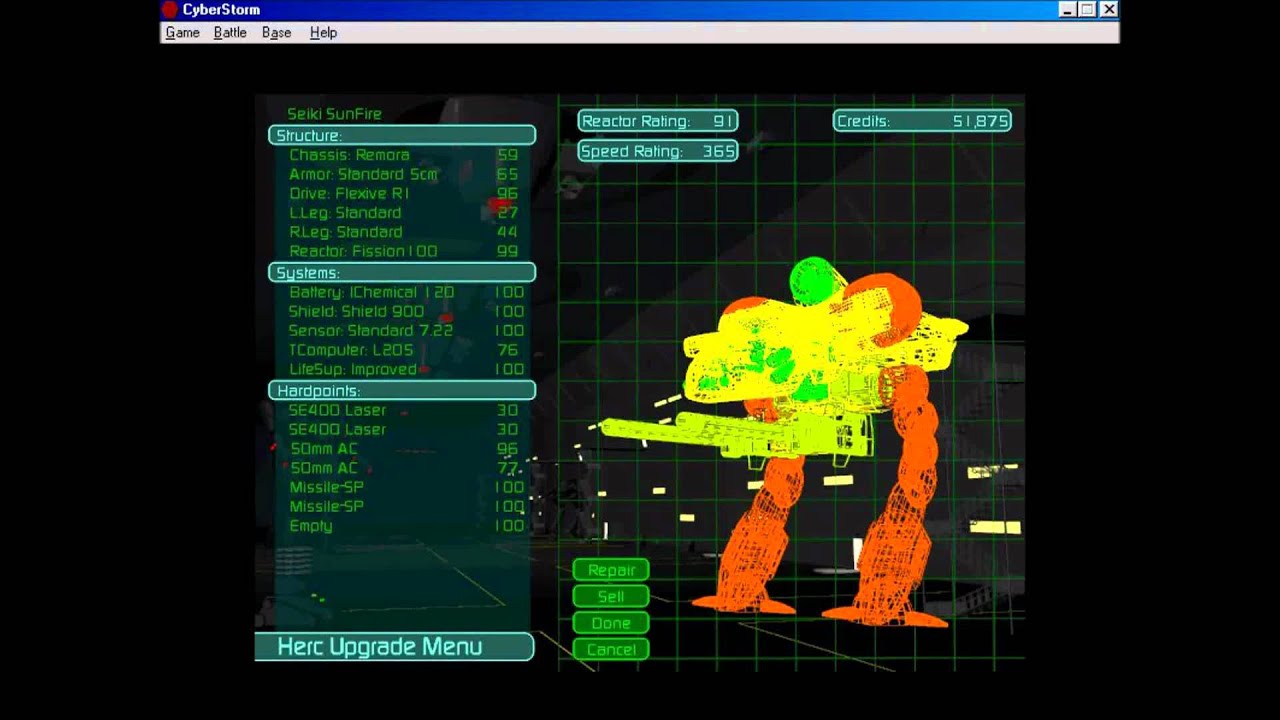Select the Empty hardpoint slot
Screen dimensions: 1280x720
click(406, 525)
